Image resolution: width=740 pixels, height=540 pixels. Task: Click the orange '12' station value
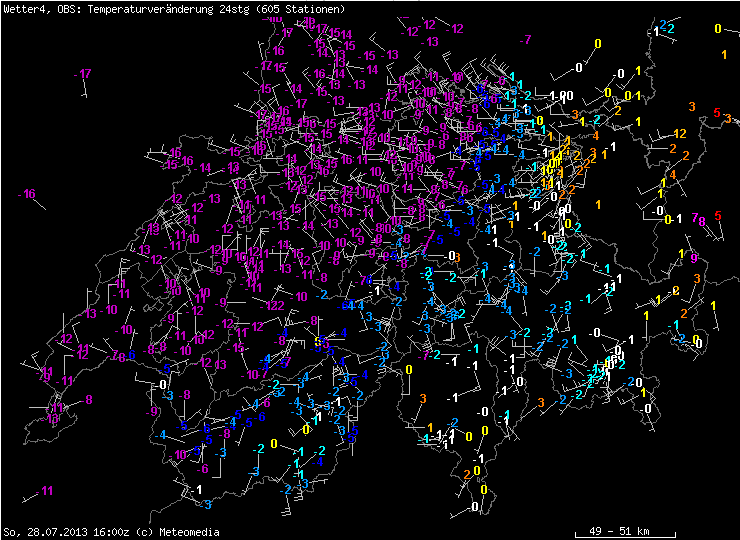(x=679, y=133)
